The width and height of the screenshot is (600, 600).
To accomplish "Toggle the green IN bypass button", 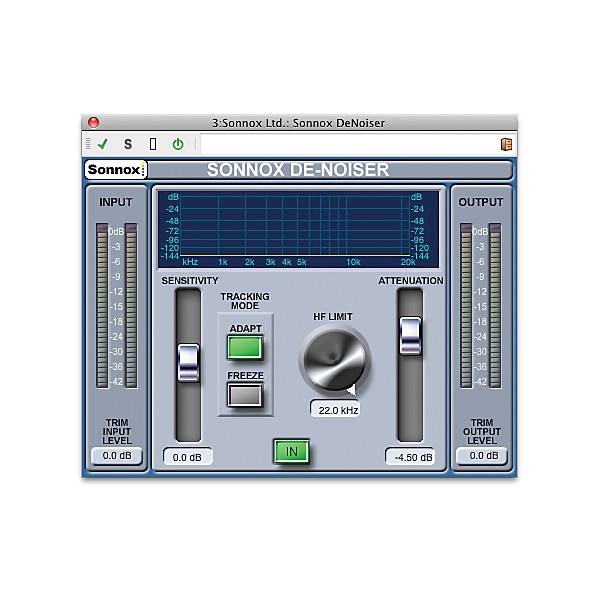I will 292,452.
